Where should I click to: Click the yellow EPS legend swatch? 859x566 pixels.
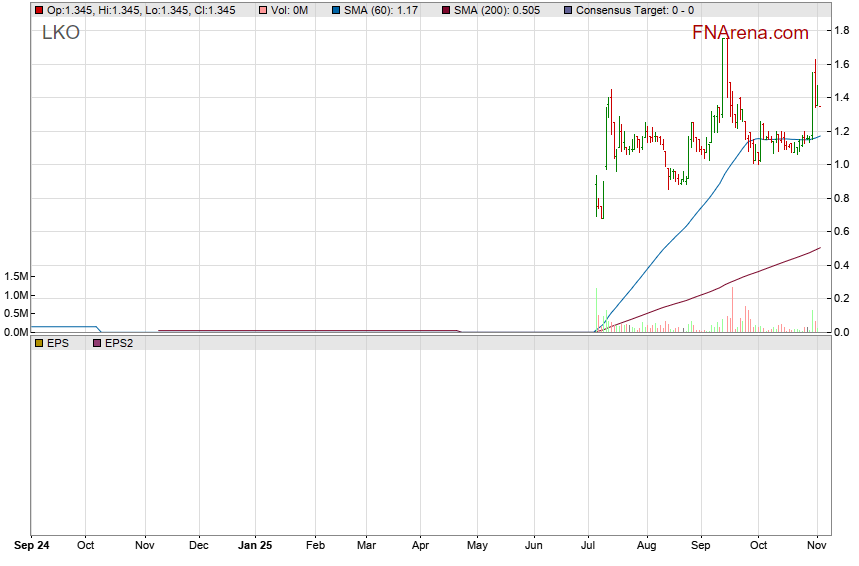pos(39,343)
